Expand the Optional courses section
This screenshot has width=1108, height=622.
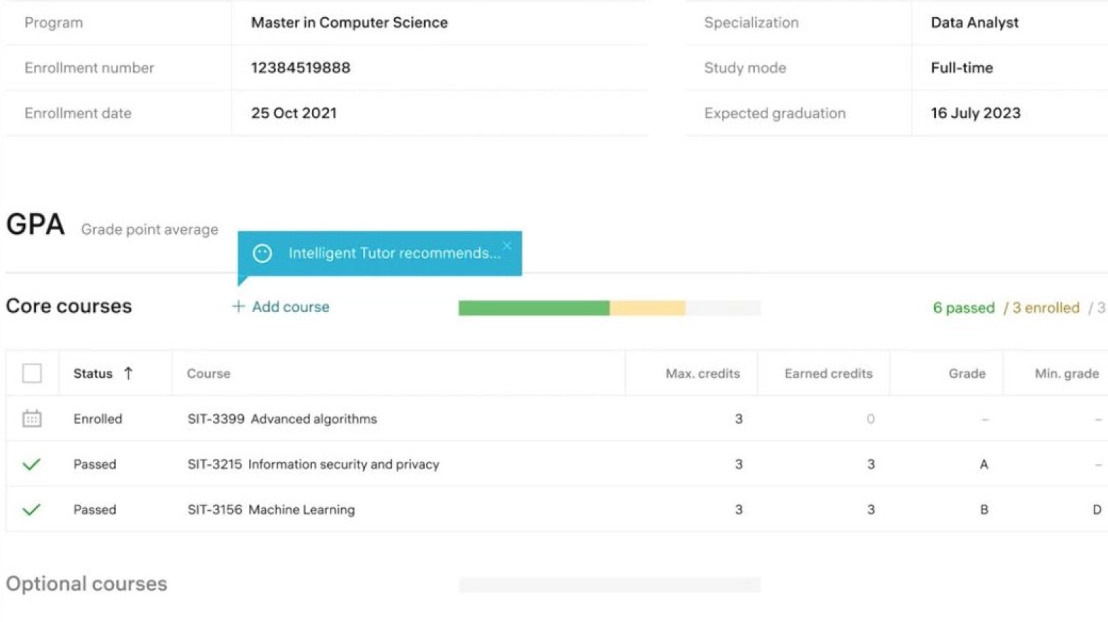tap(86, 584)
